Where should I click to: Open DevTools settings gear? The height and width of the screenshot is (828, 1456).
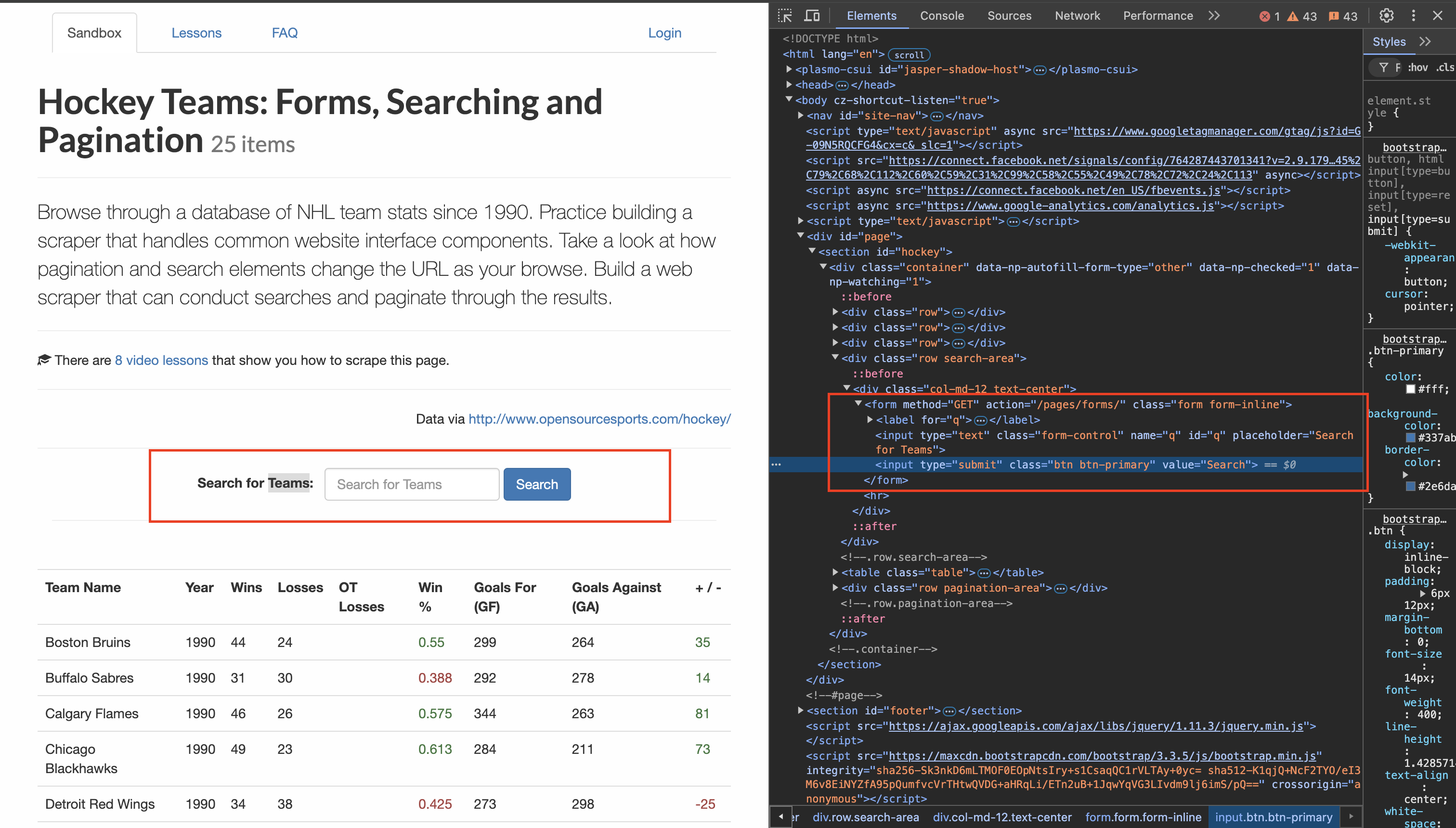click(x=1386, y=15)
